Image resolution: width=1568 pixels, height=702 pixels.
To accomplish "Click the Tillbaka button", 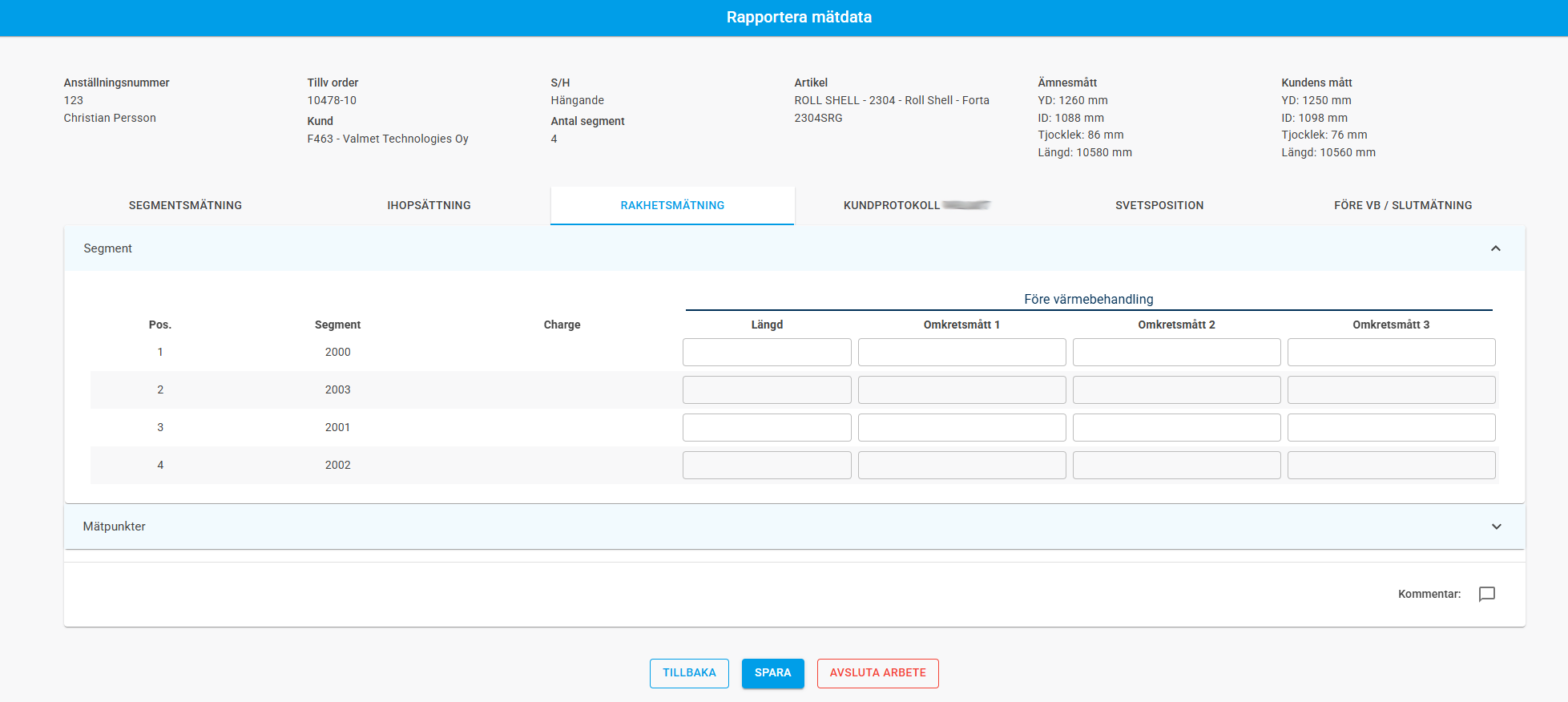I will tap(689, 673).
